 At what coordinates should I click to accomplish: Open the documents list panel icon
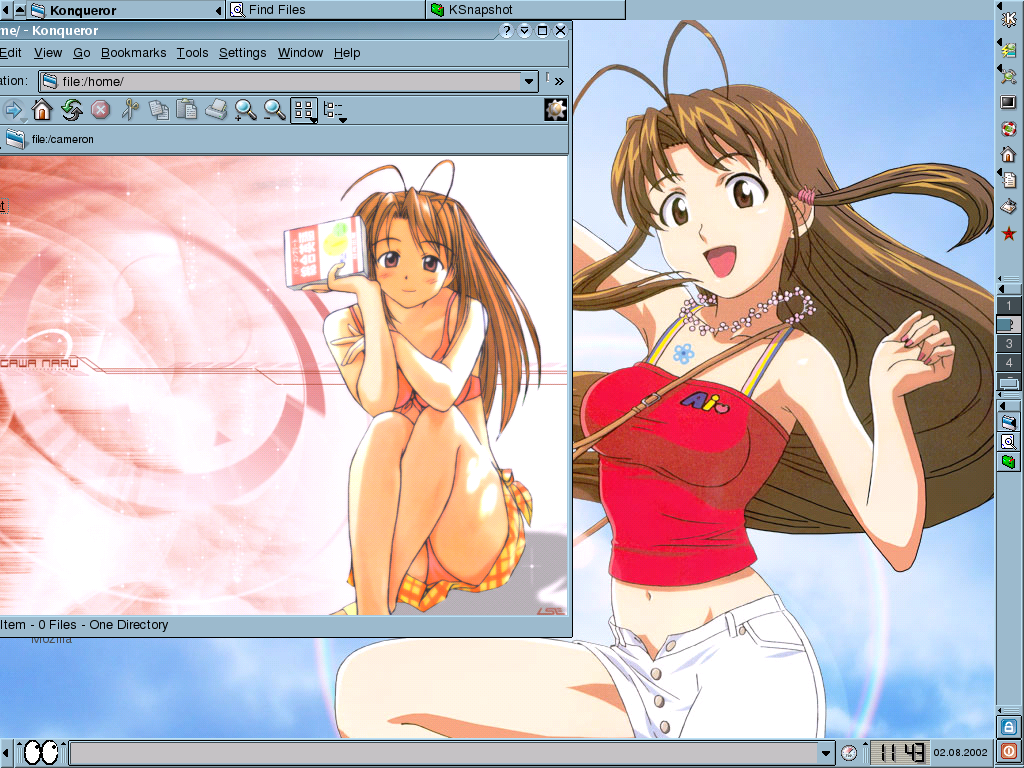[1009, 180]
